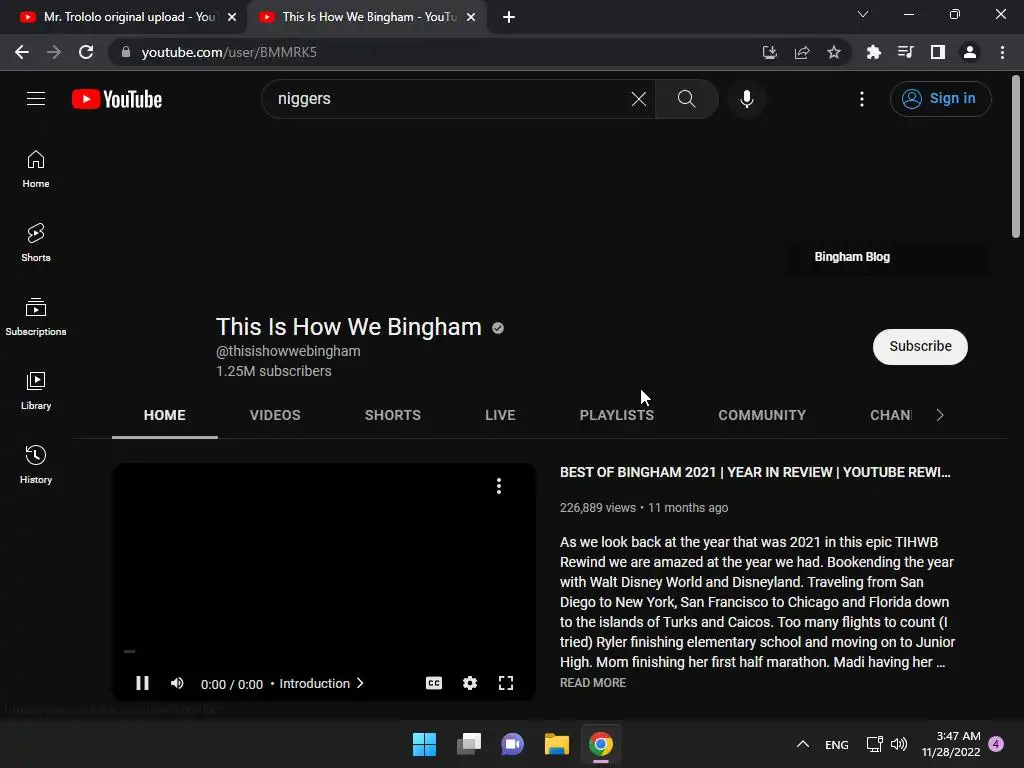
Task: Open Library in the sidebar
Action: [x=36, y=391]
